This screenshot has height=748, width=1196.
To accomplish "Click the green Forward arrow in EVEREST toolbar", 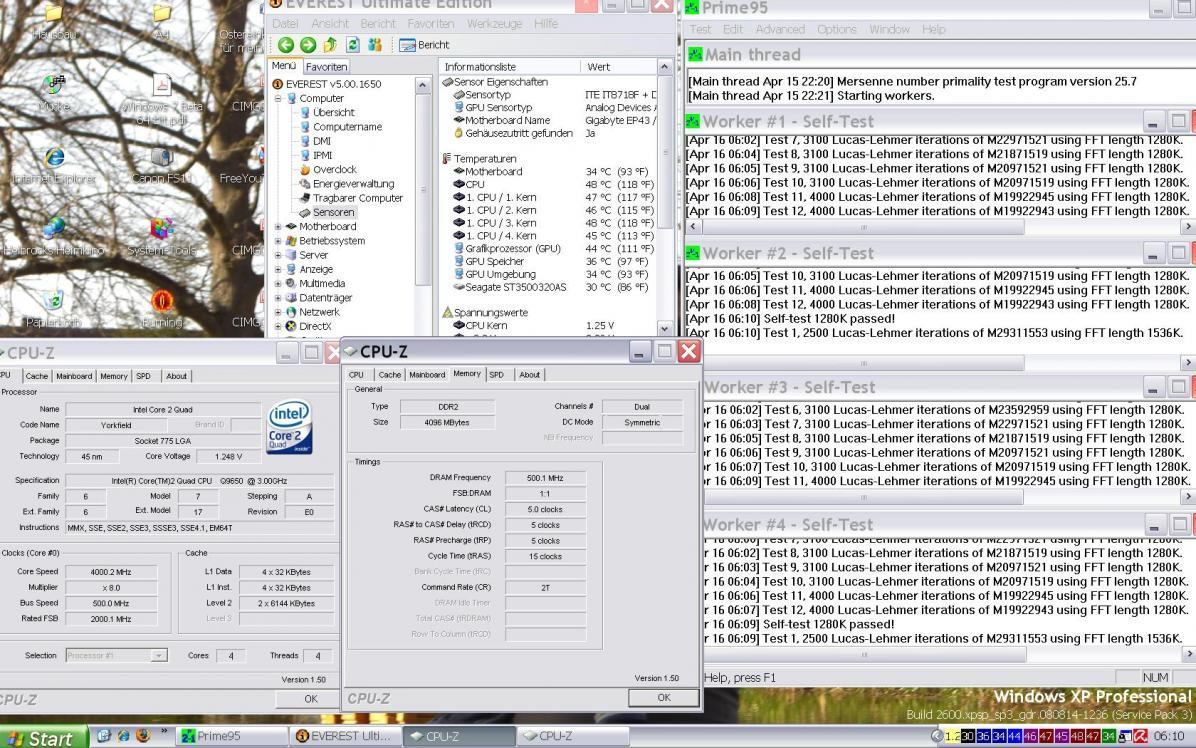I will pos(308,45).
